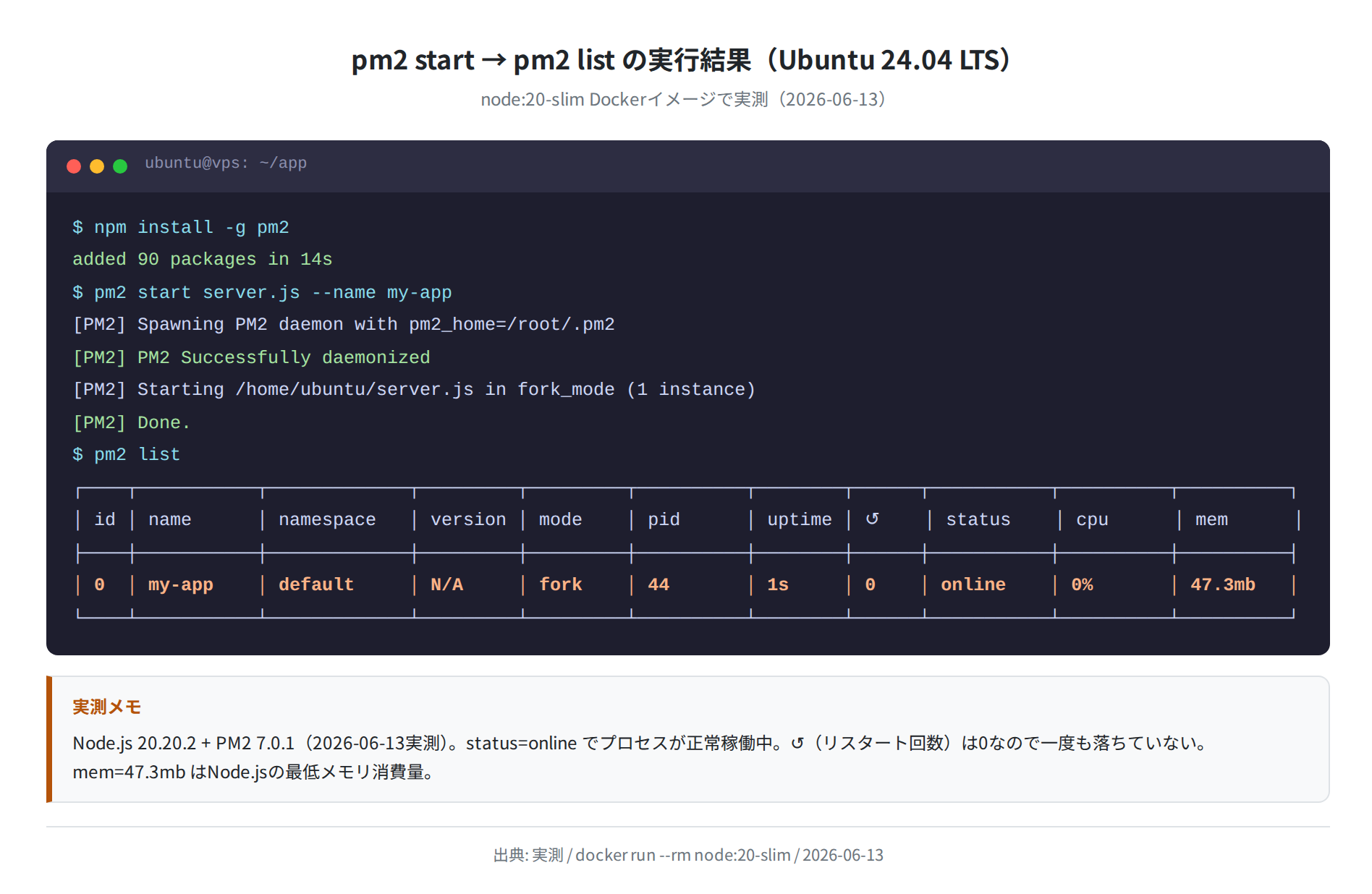The width and height of the screenshot is (1372, 894).
Task: Click the 'pm2 start server.js --name my-app' command
Action: click(x=262, y=293)
